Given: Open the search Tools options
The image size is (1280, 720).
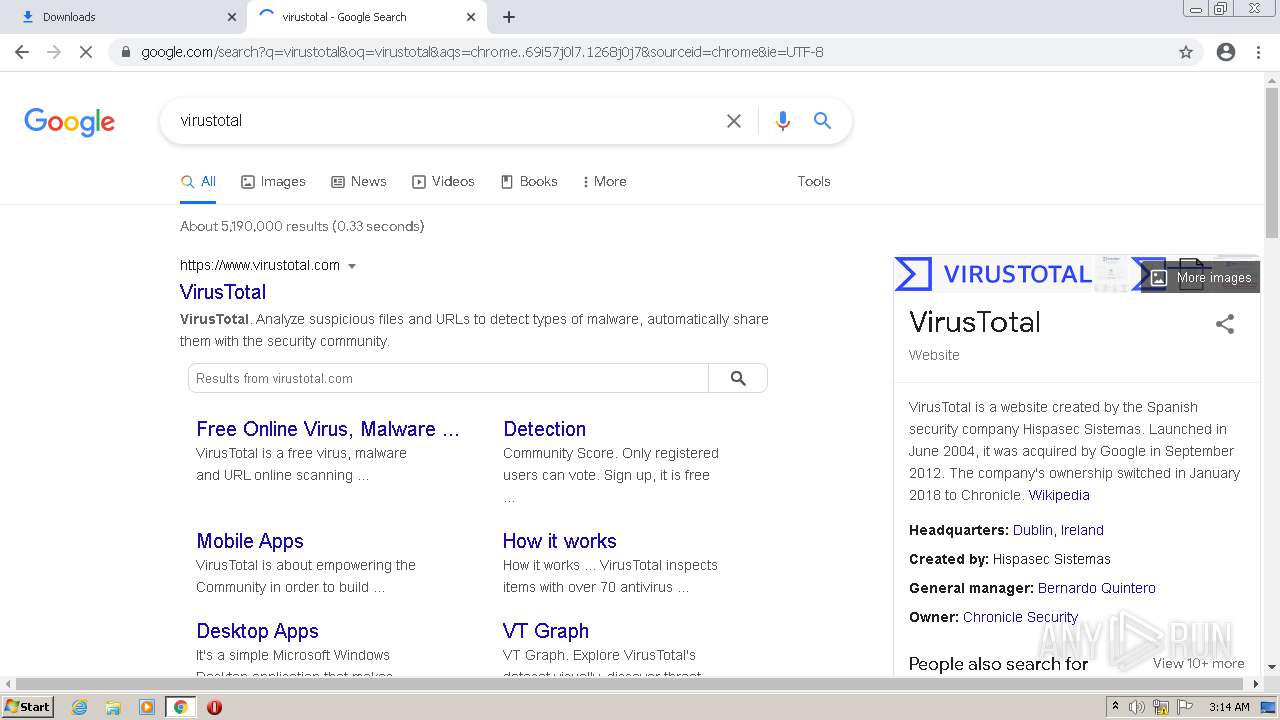Looking at the screenshot, I should pyautogui.click(x=814, y=182).
